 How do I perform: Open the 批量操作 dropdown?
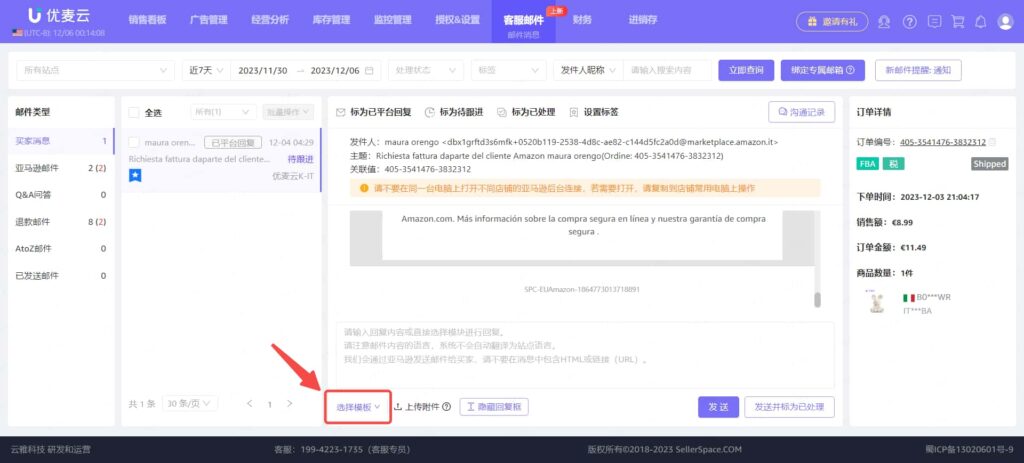(288, 112)
